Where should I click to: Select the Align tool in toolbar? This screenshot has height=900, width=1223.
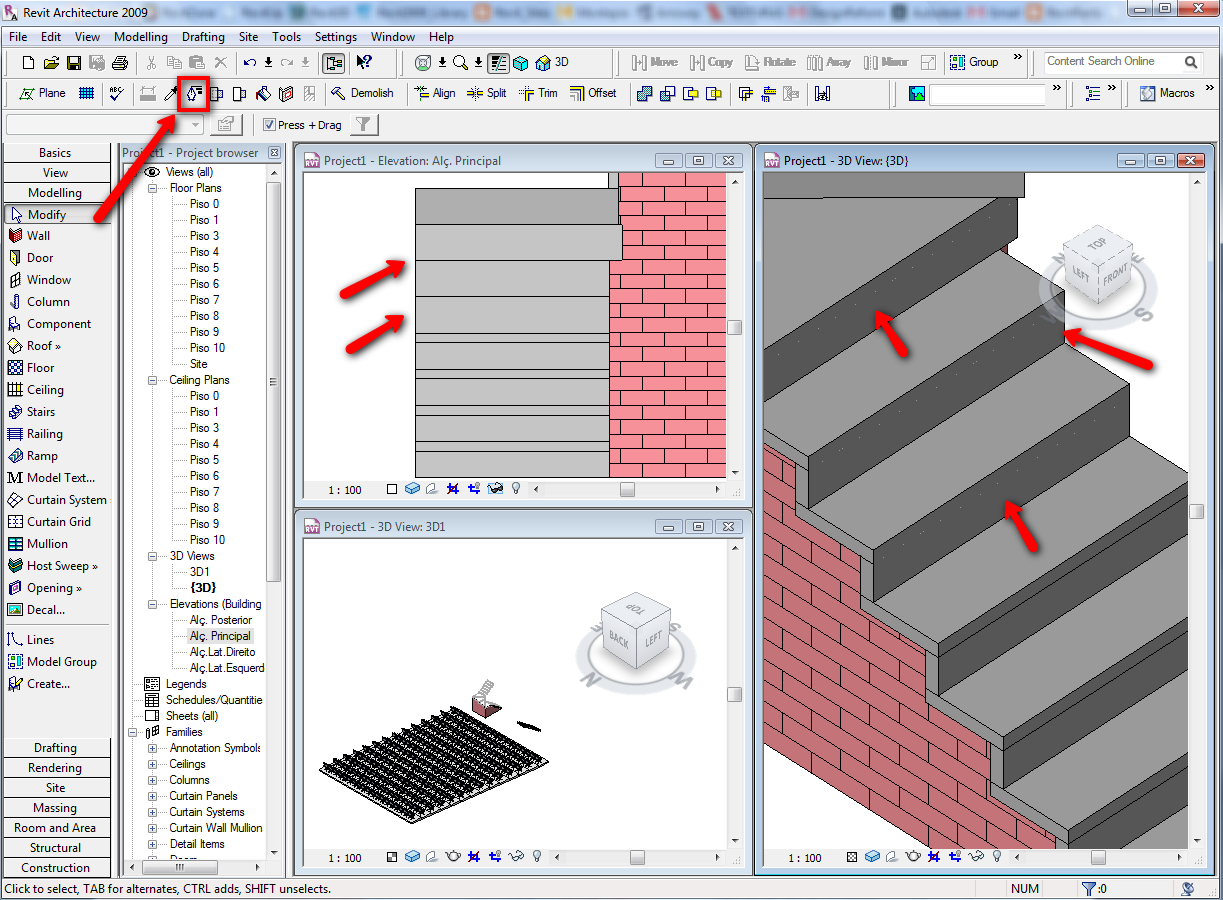434,93
